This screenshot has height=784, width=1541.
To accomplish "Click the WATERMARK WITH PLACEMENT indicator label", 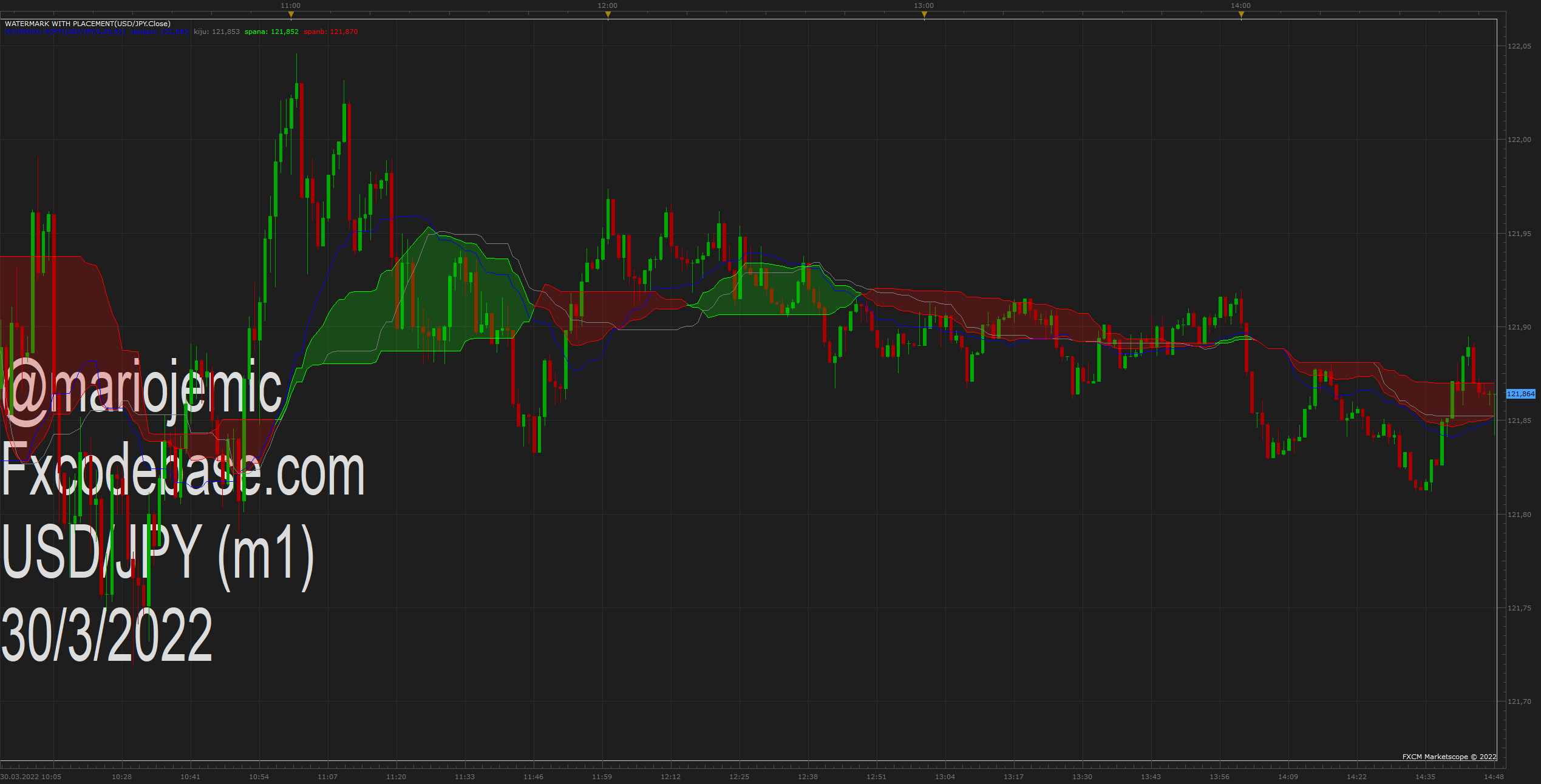I will 87,24.
